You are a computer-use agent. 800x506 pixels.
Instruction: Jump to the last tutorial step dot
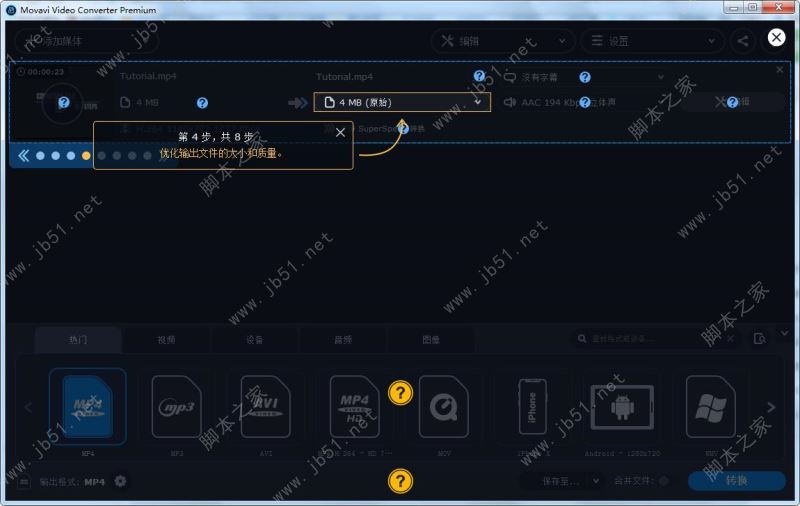click(x=147, y=156)
